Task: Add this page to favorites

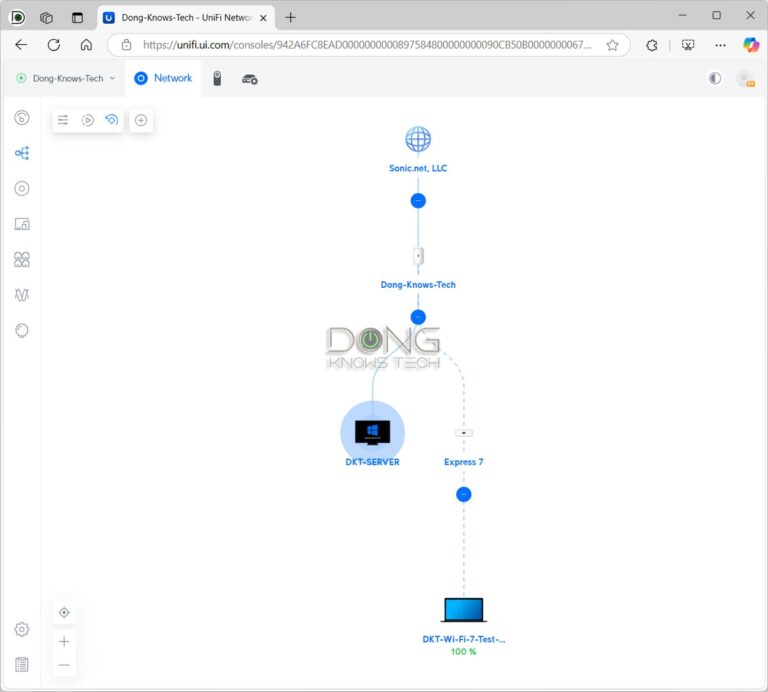Action: (x=612, y=45)
